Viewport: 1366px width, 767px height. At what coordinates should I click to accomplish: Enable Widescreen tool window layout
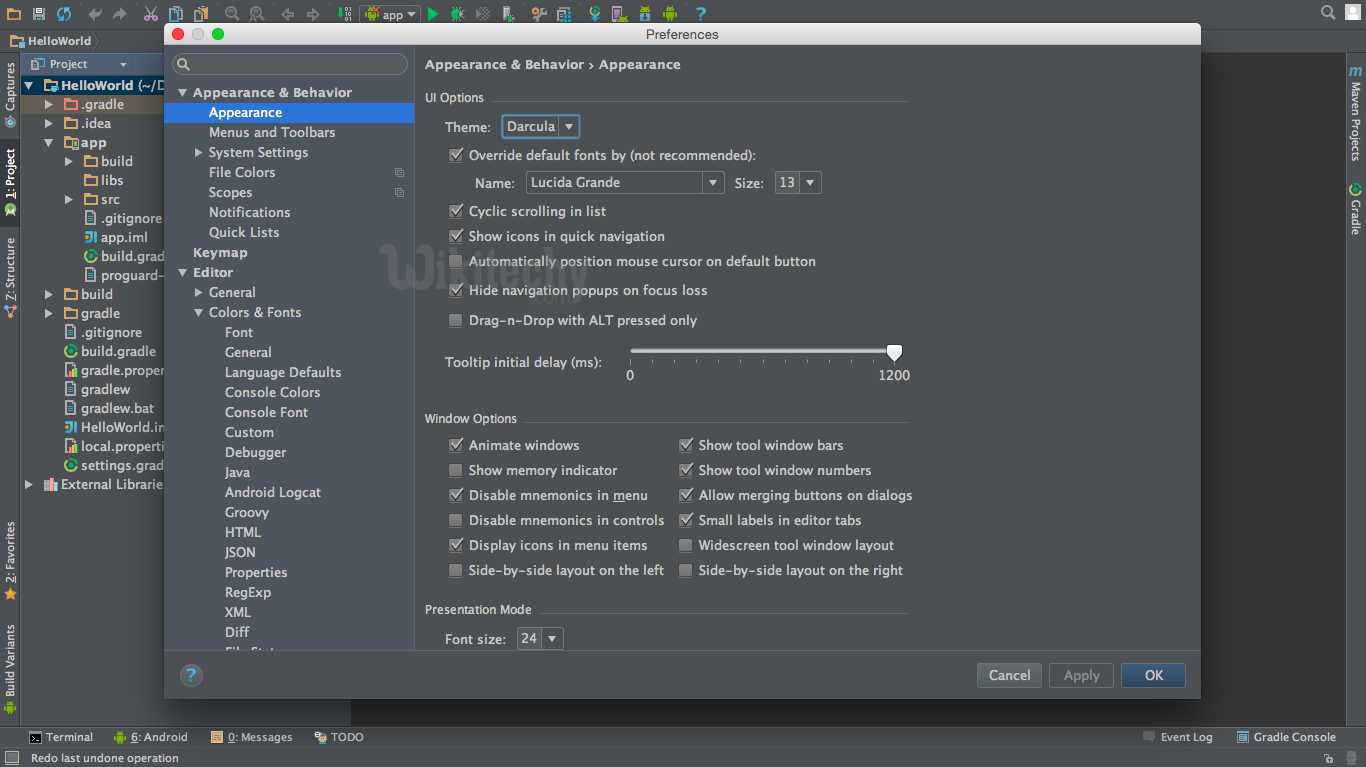click(x=686, y=545)
